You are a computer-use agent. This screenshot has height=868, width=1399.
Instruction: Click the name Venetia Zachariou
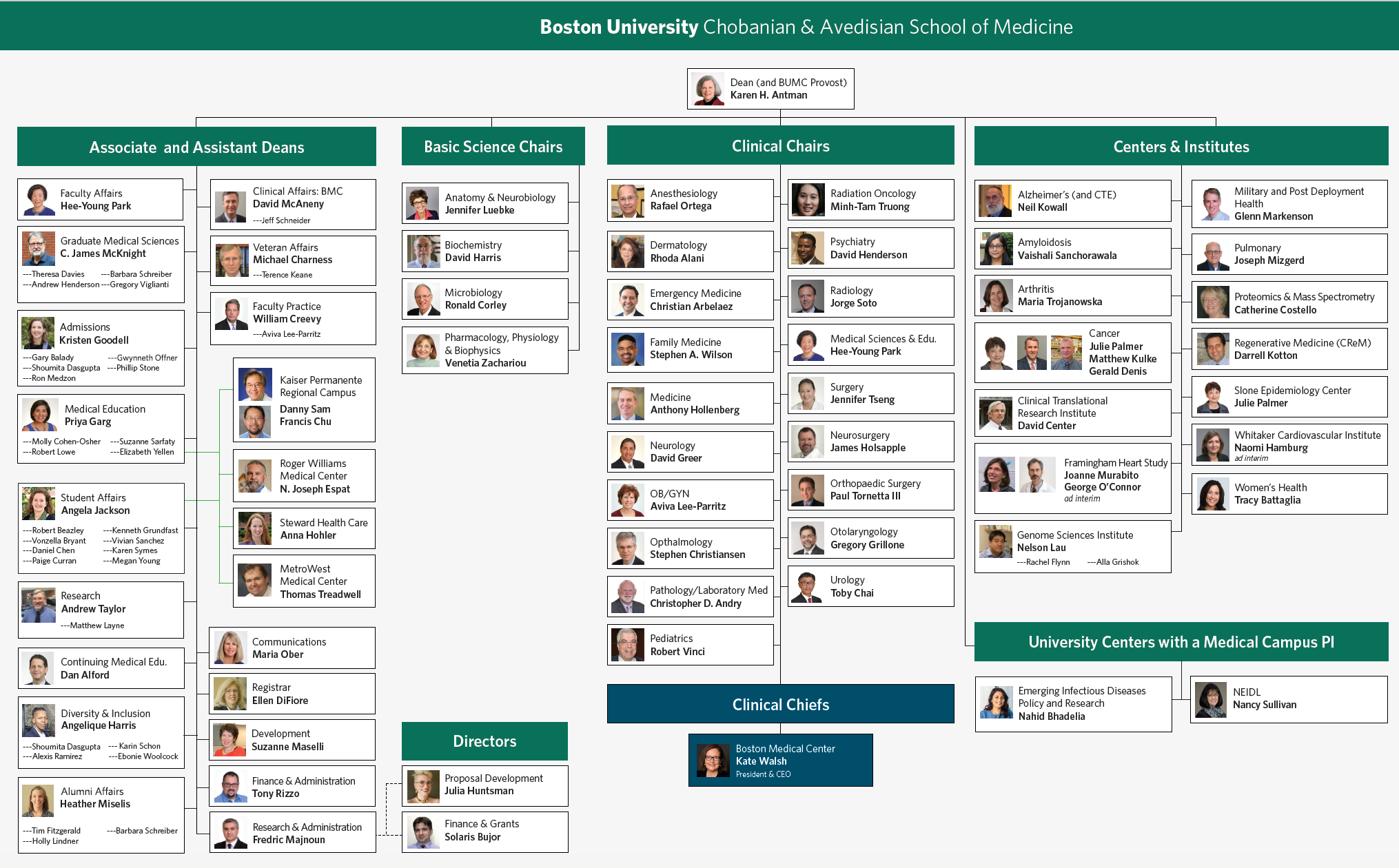coord(485,363)
